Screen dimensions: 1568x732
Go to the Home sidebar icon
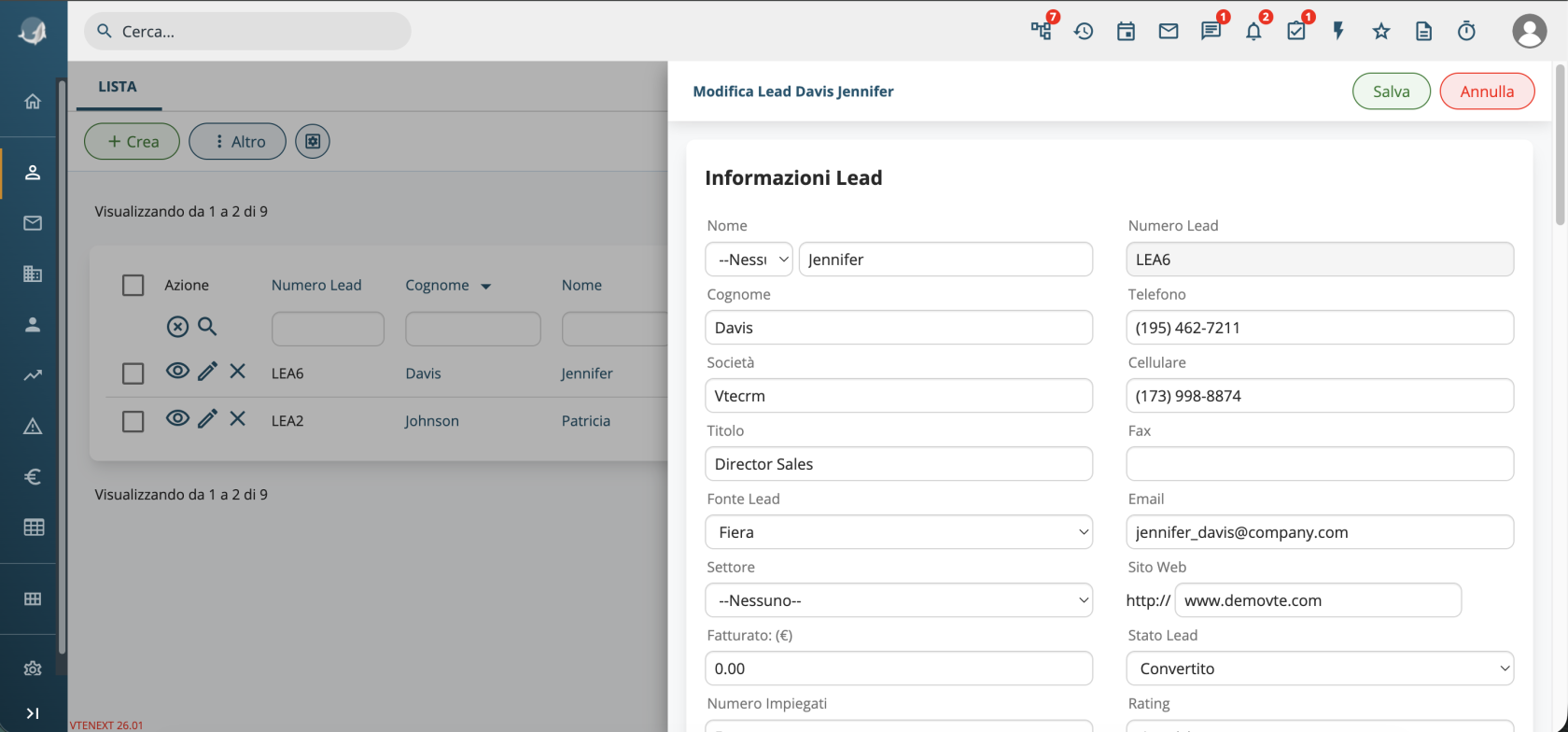(33, 101)
